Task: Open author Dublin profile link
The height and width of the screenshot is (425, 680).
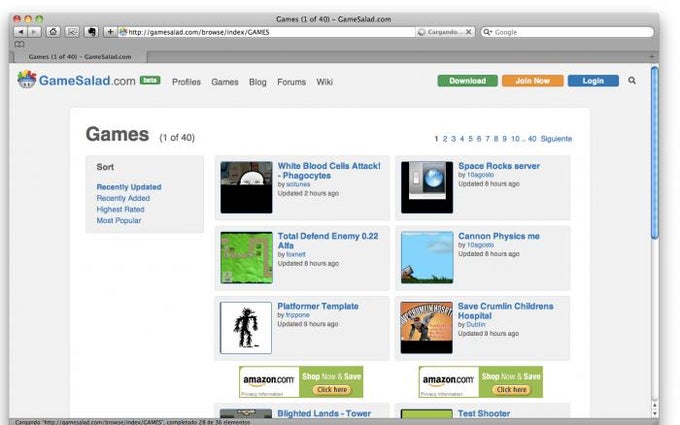Action: [x=476, y=325]
